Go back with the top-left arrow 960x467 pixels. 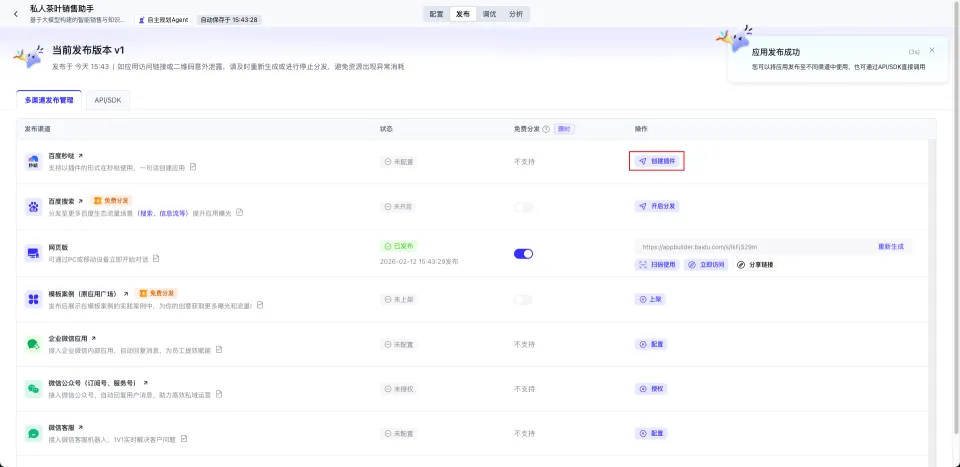(16, 14)
